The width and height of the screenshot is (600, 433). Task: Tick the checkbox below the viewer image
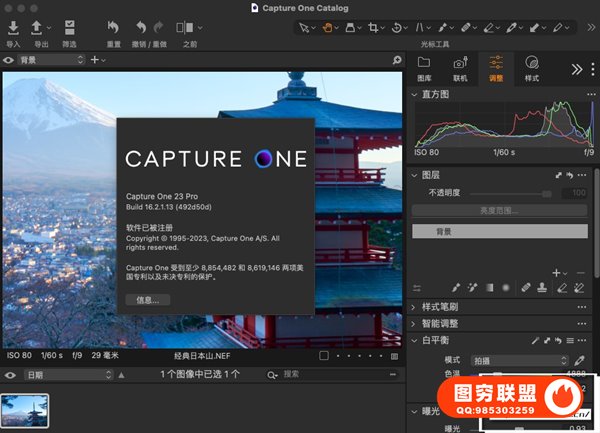pos(324,355)
